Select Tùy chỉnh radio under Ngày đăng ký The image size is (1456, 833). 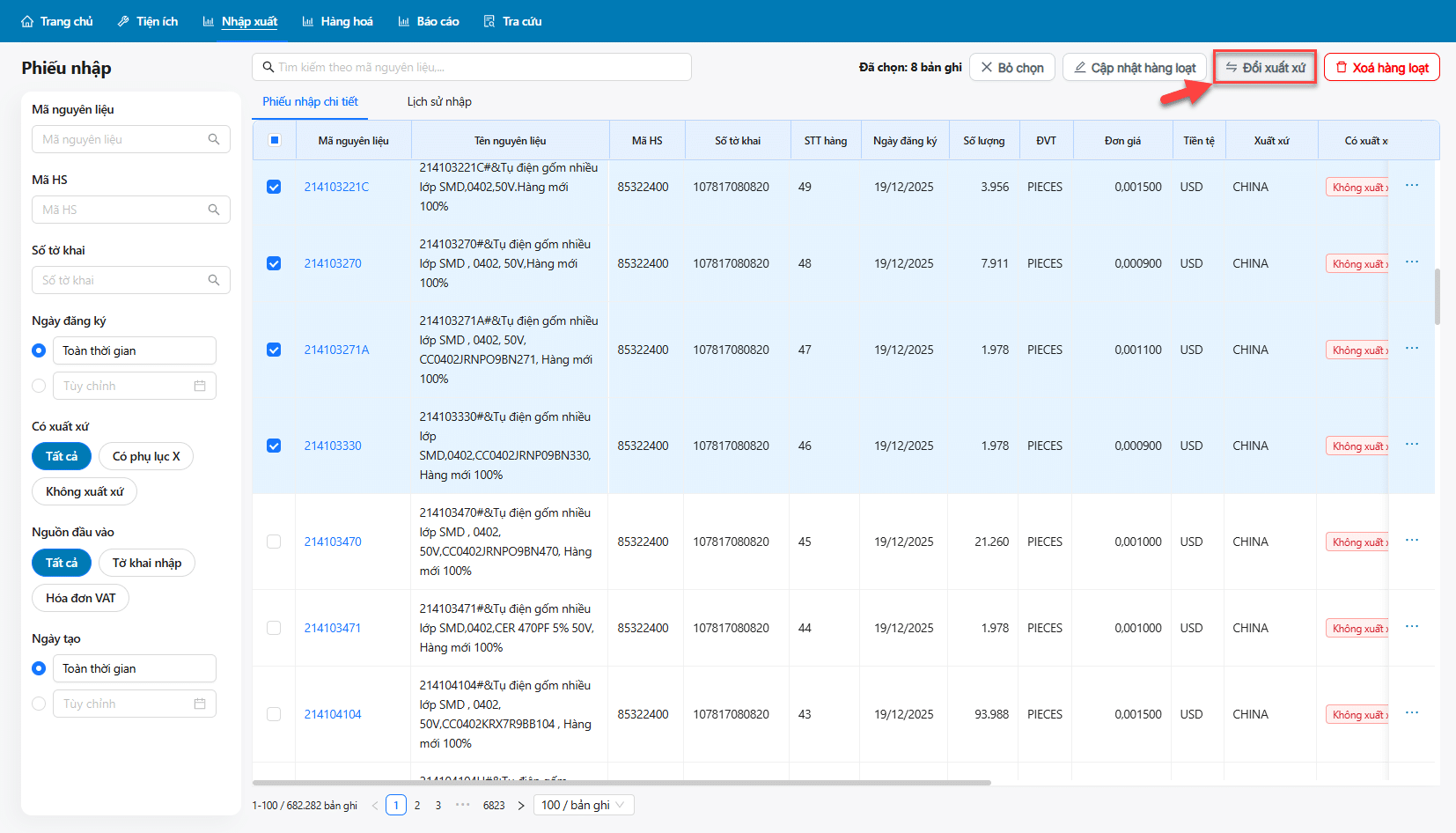coord(39,386)
